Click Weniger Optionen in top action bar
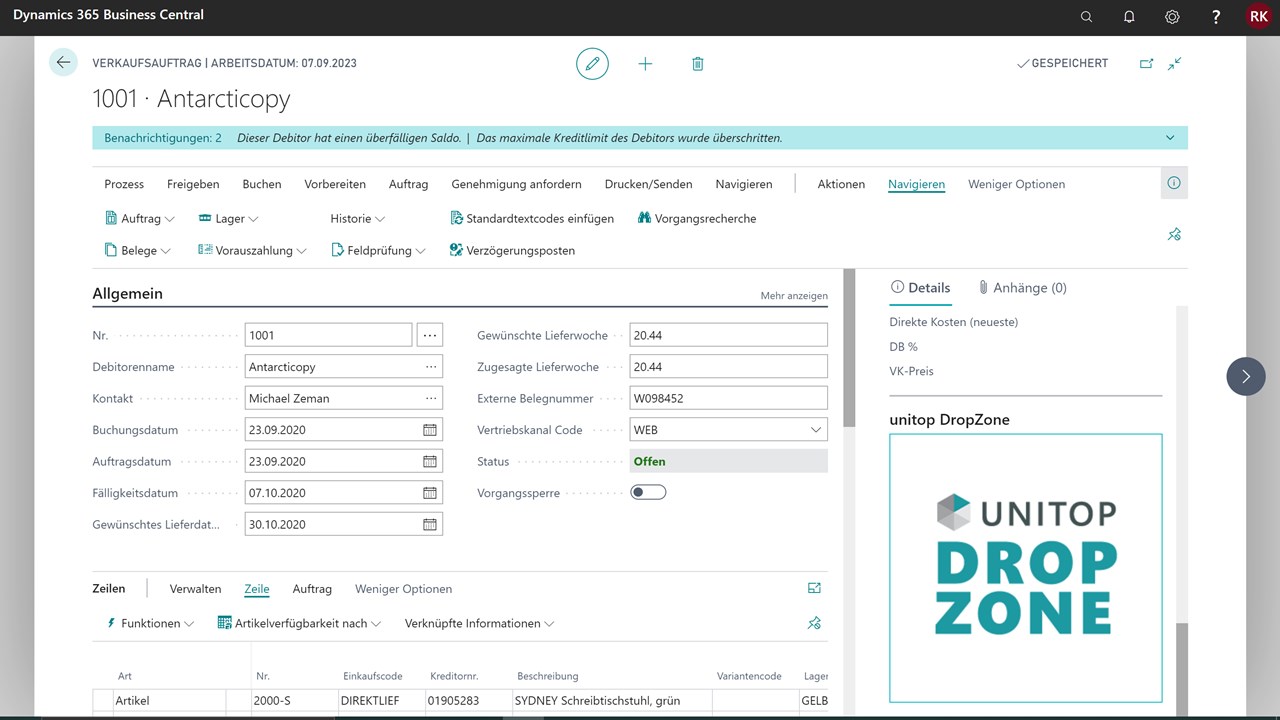 click(1016, 184)
